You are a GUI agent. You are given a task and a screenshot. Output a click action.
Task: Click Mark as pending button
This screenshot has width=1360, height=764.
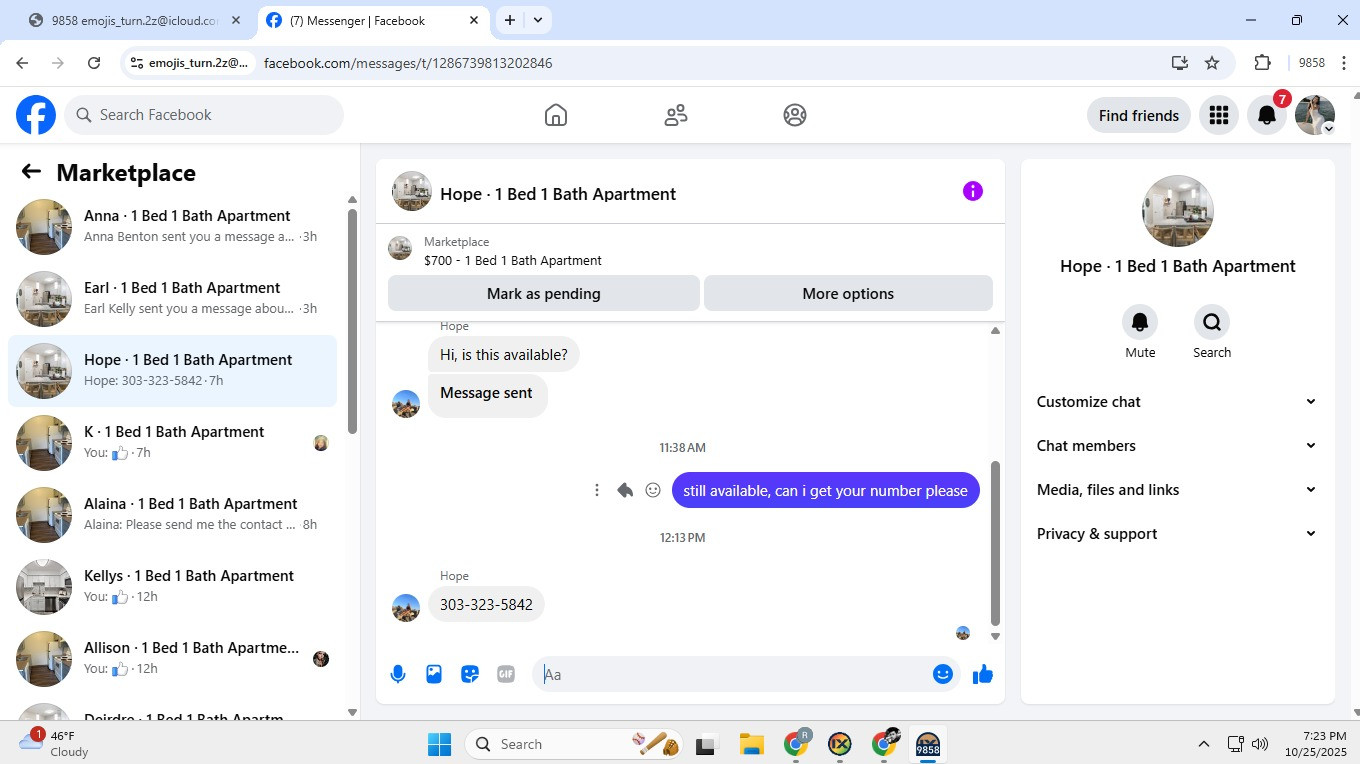click(x=544, y=294)
